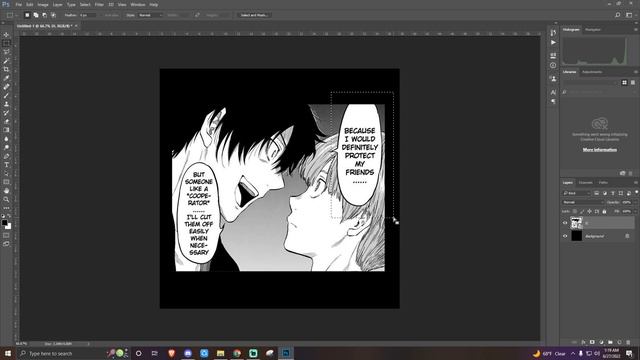
Task: Toggle Lock position icon in Layers
Action: [x=589, y=211]
